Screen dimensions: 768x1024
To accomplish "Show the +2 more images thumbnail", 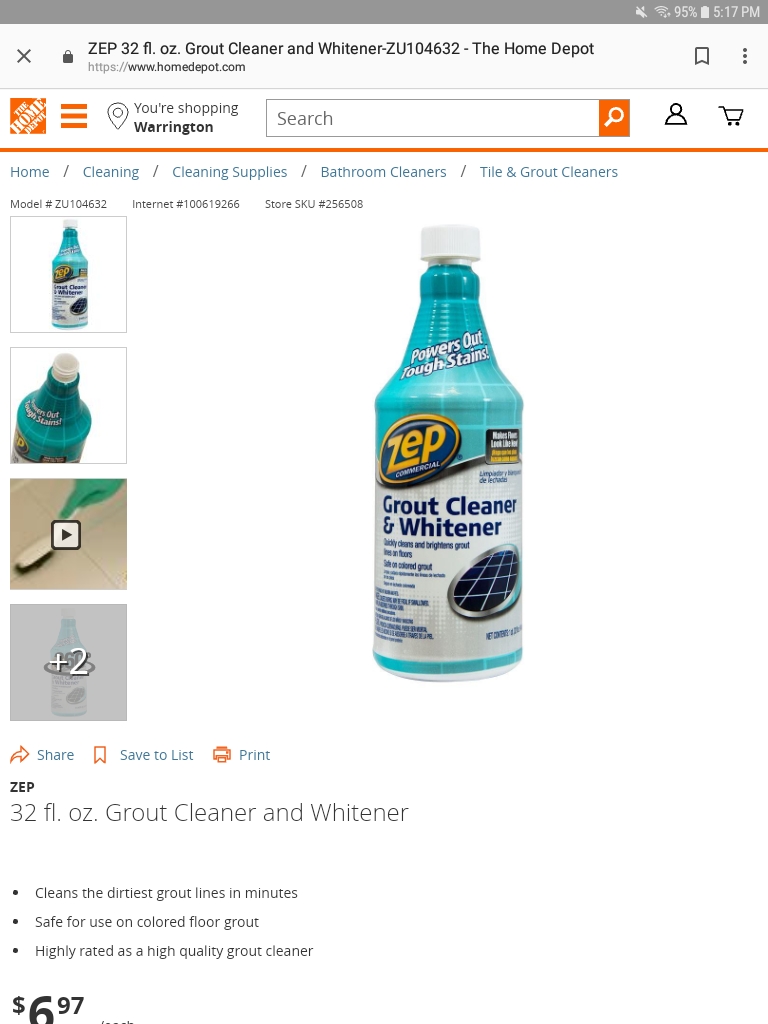I will pos(69,662).
